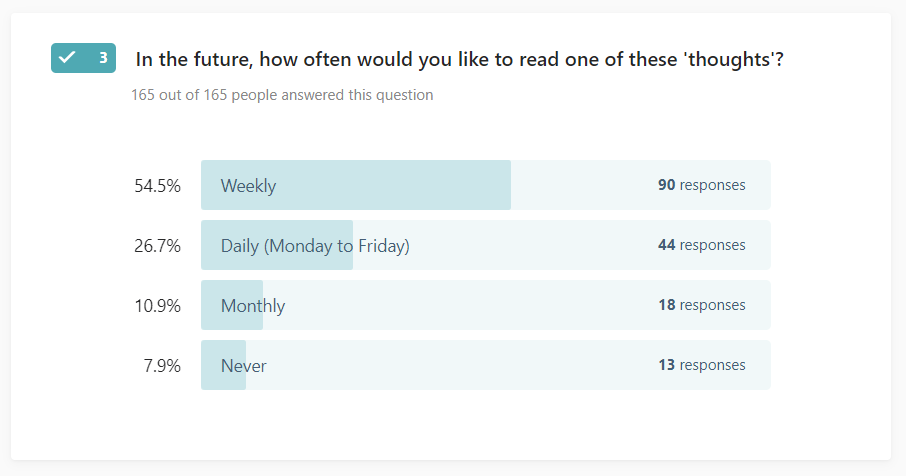The width and height of the screenshot is (906, 476).
Task: Click the Never answer label
Action: (x=243, y=366)
